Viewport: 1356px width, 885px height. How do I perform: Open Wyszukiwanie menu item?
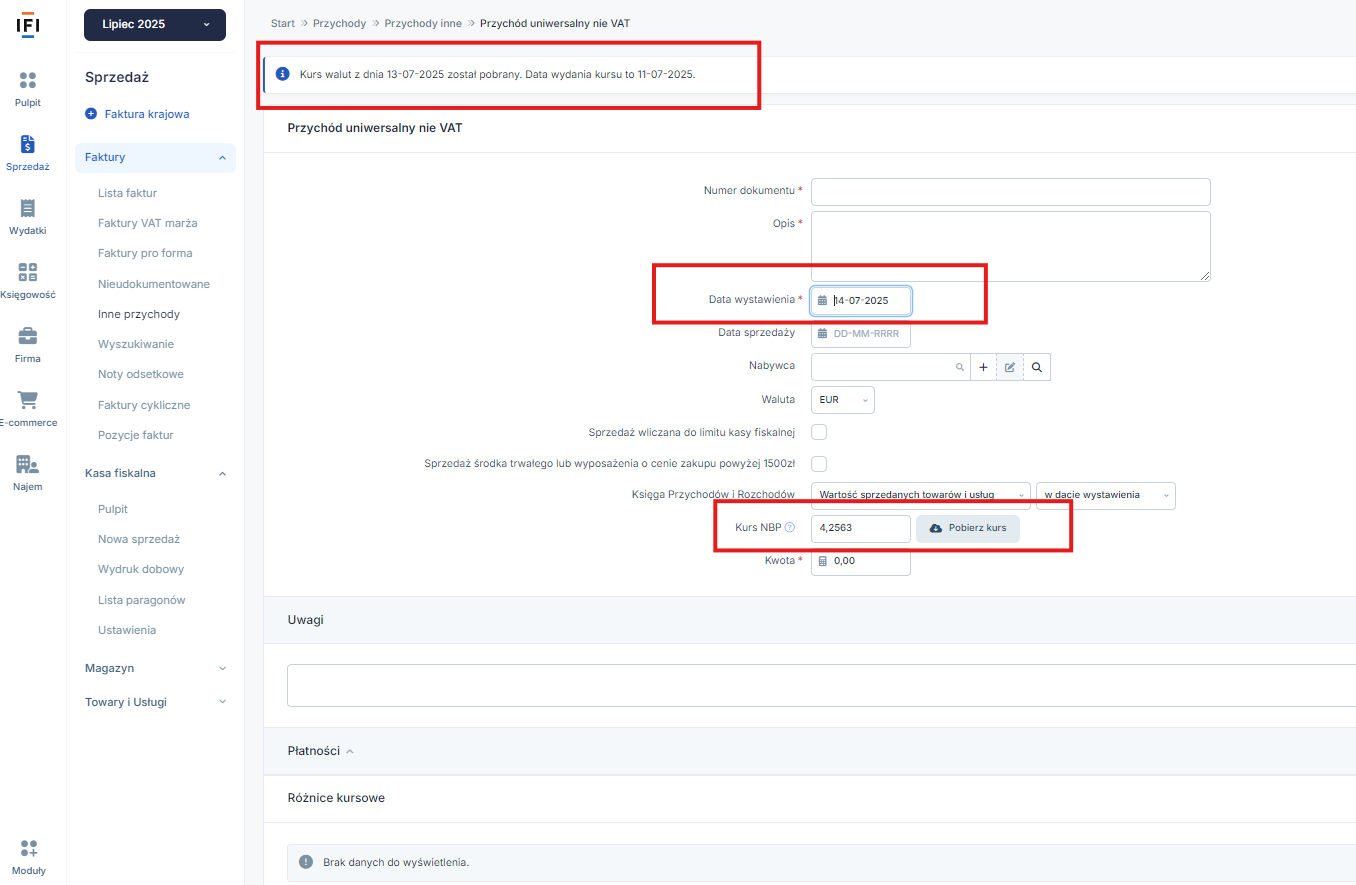(136, 344)
